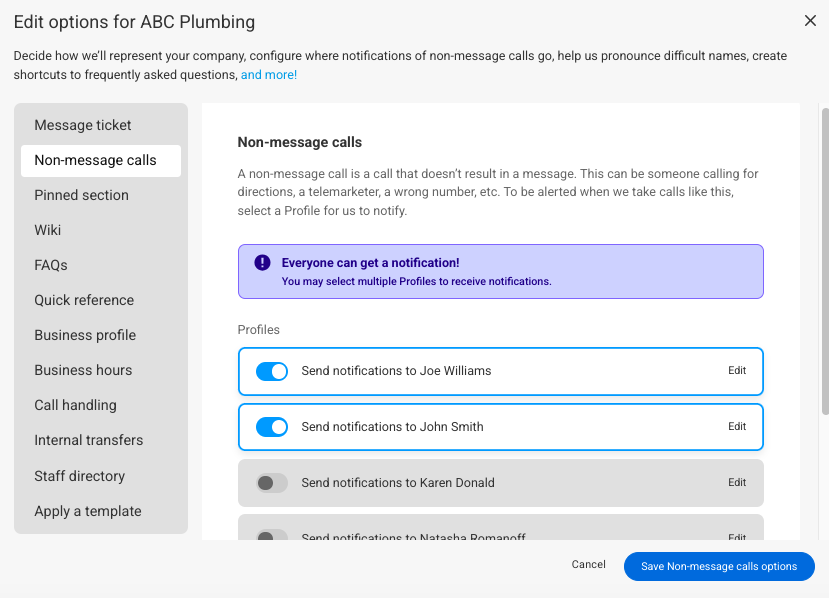Open Call handling options
Screen dimensions: 829x598
click(x=75, y=405)
